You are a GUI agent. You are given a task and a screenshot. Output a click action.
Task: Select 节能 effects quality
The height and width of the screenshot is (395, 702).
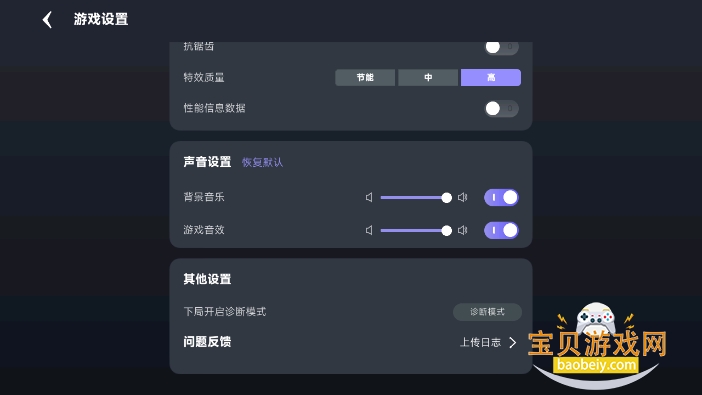(365, 77)
